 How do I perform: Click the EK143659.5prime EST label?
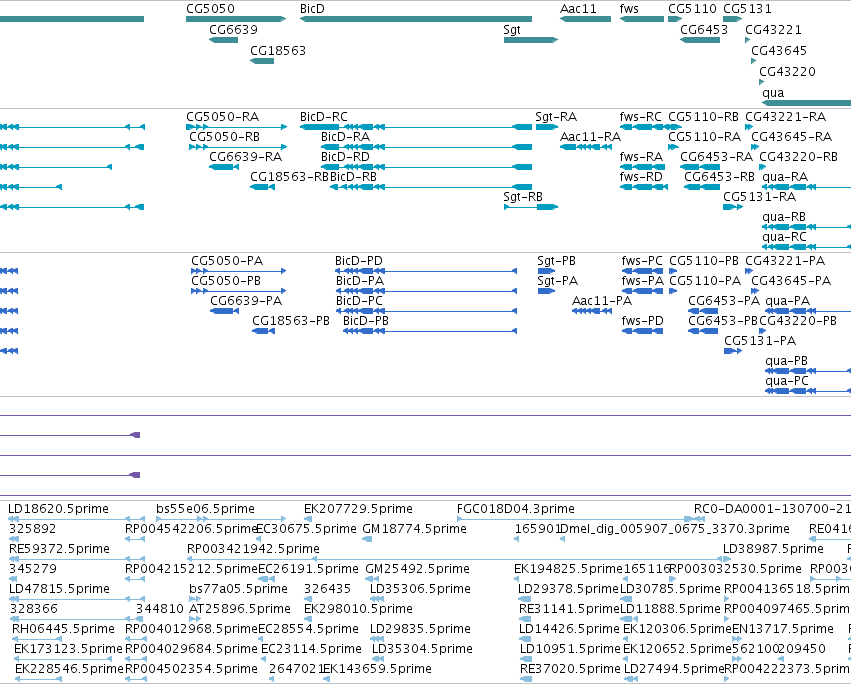378,669
